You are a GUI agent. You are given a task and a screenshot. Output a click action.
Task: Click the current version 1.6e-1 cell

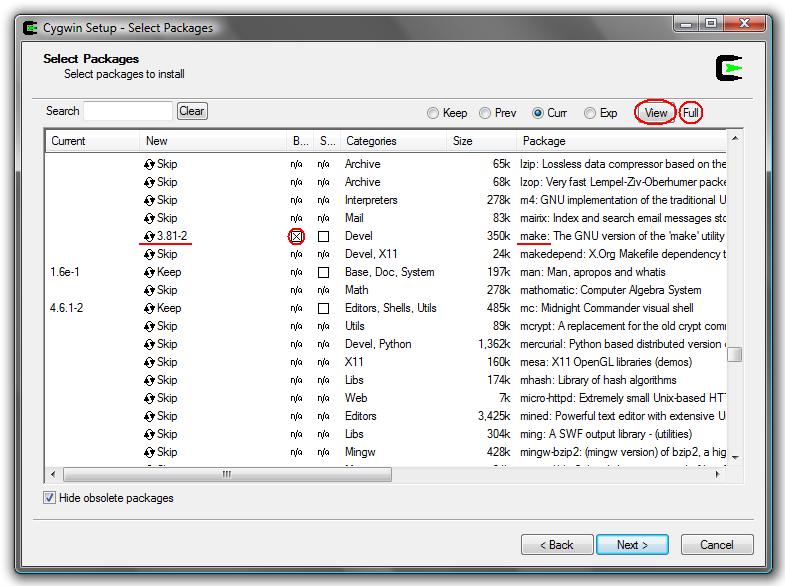[65, 272]
